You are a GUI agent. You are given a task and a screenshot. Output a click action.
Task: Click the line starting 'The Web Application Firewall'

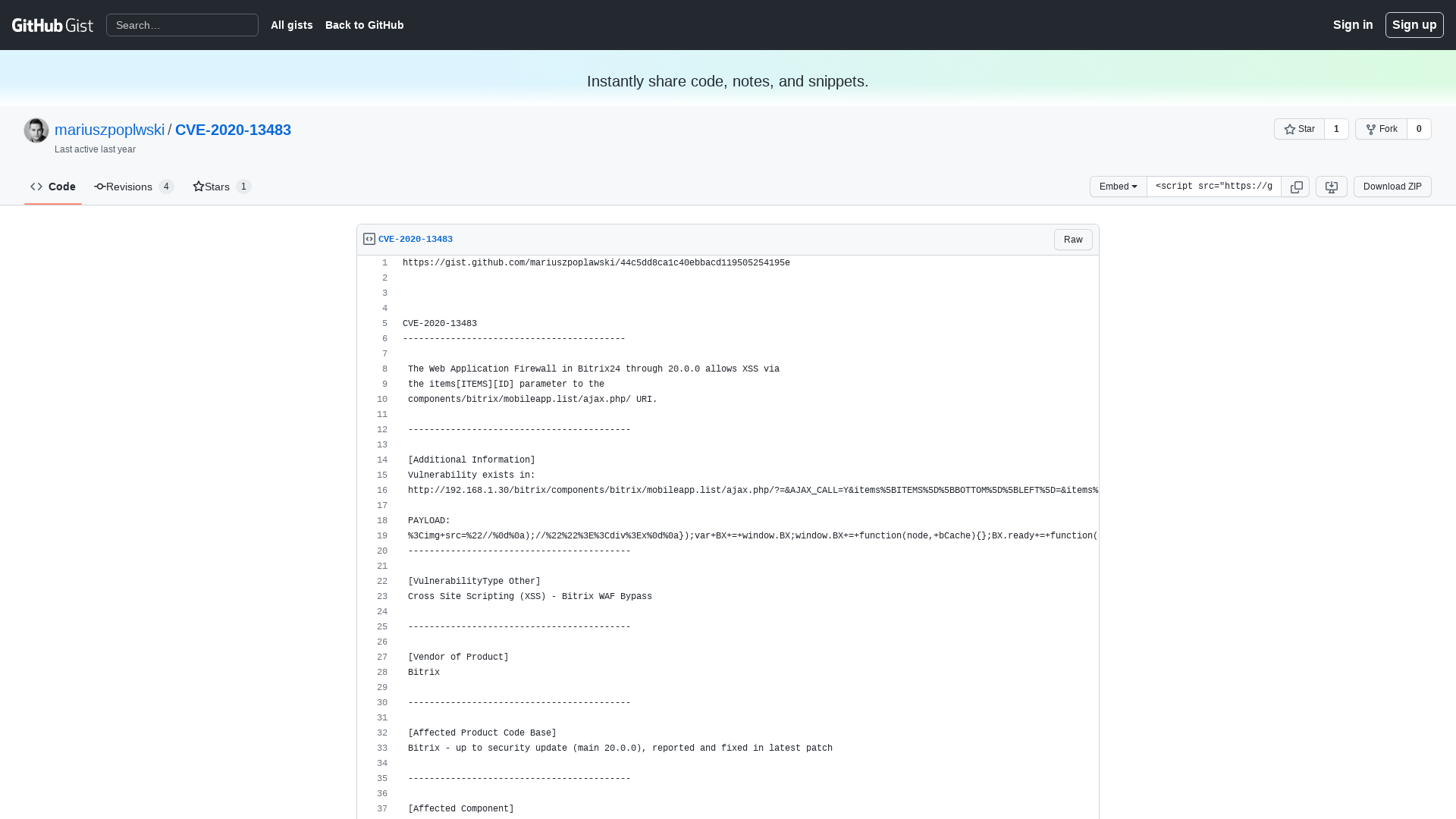[x=594, y=369]
